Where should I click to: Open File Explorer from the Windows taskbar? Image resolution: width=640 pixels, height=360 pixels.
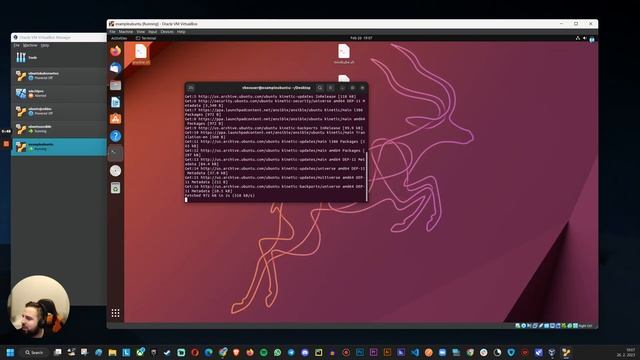(x=113, y=352)
